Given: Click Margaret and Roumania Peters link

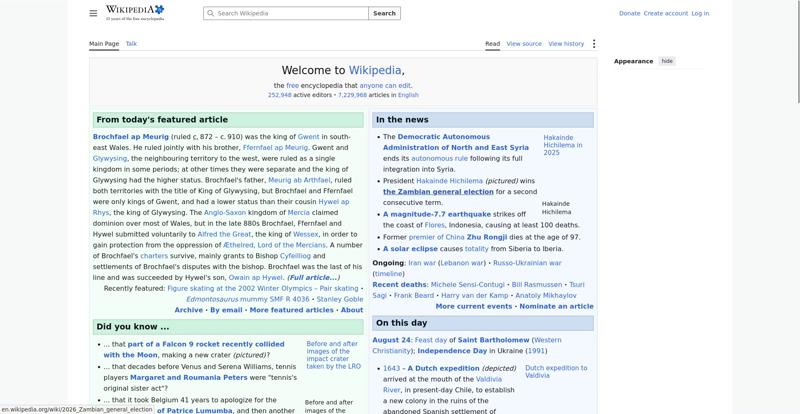Looking at the screenshot, I should (x=189, y=378).
